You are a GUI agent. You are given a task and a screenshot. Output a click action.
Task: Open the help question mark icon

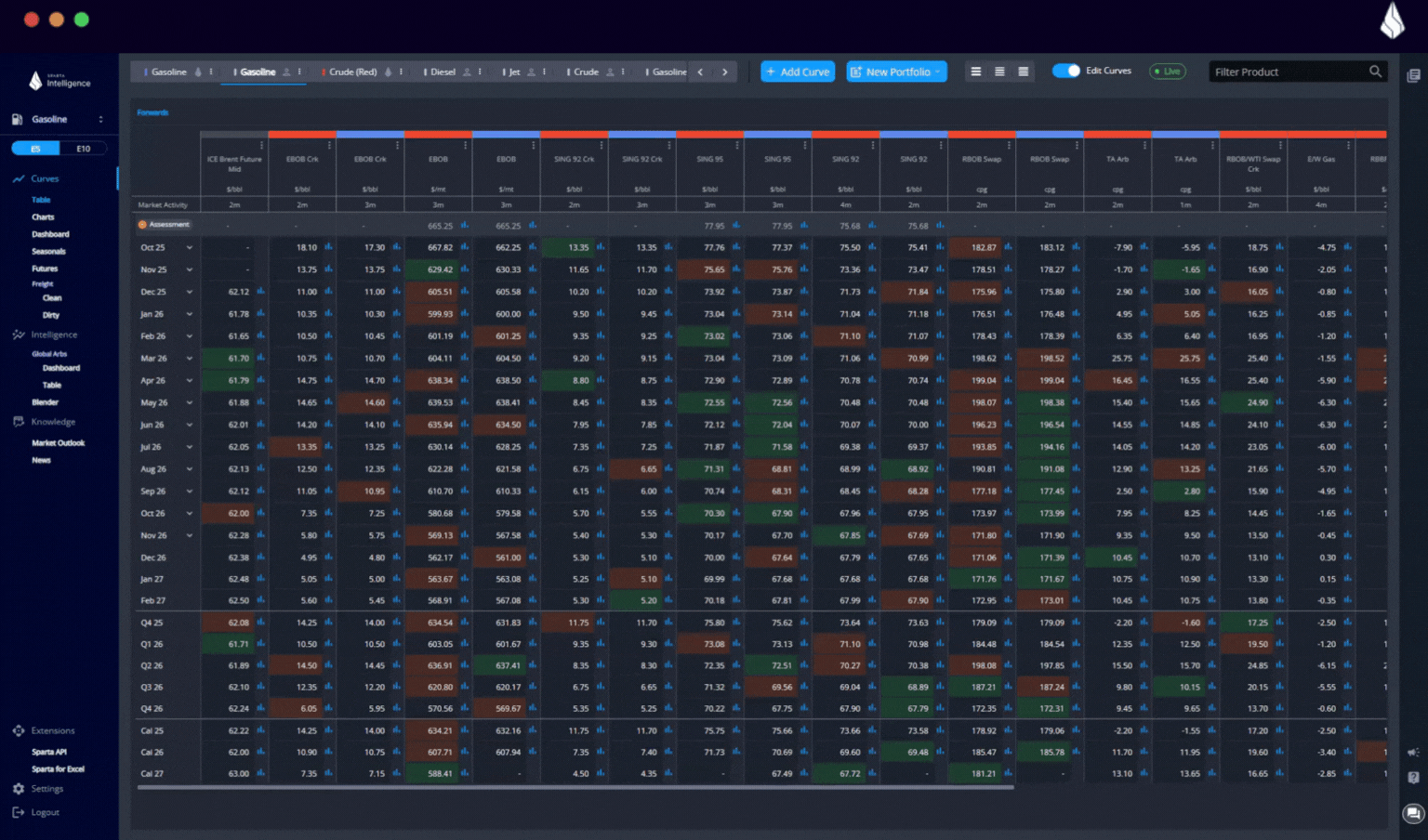click(x=1413, y=778)
